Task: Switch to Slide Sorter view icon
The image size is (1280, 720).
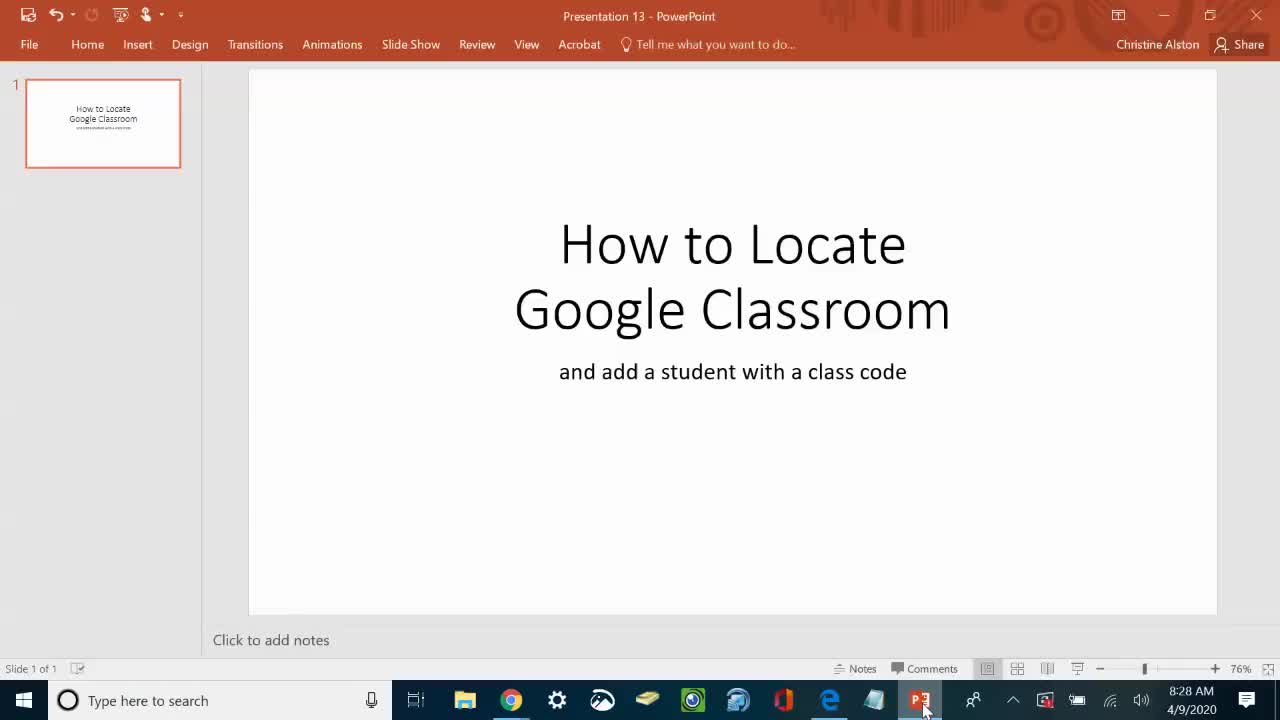Action: (x=1017, y=669)
